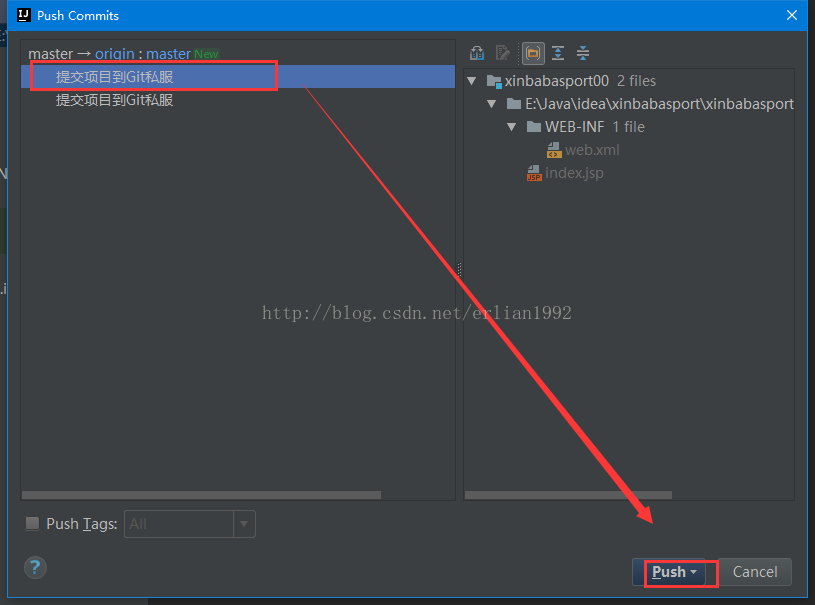Click the master target branch link

[x=168, y=54]
